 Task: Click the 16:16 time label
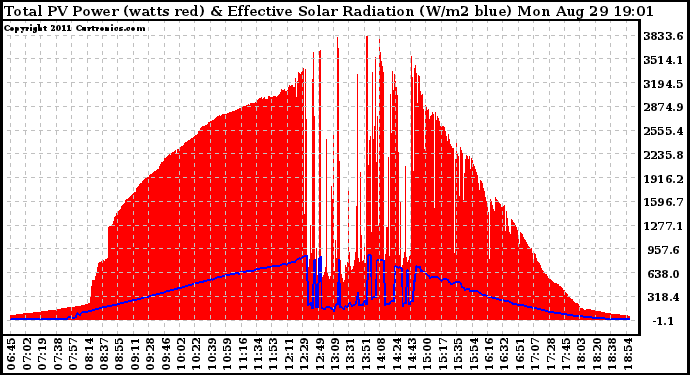488,354
